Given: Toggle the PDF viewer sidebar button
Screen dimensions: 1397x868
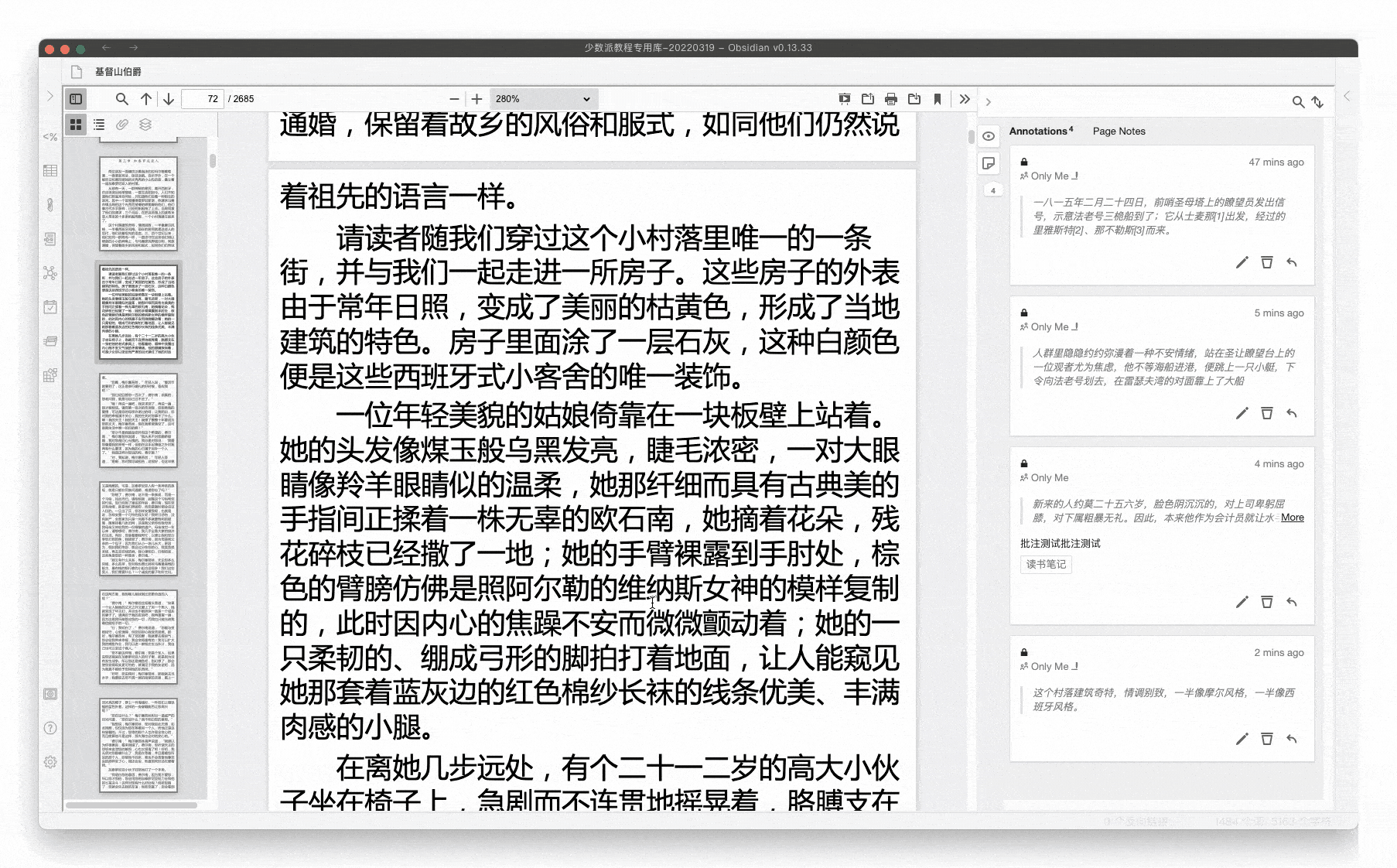Looking at the screenshot, I should click(76, 99).
